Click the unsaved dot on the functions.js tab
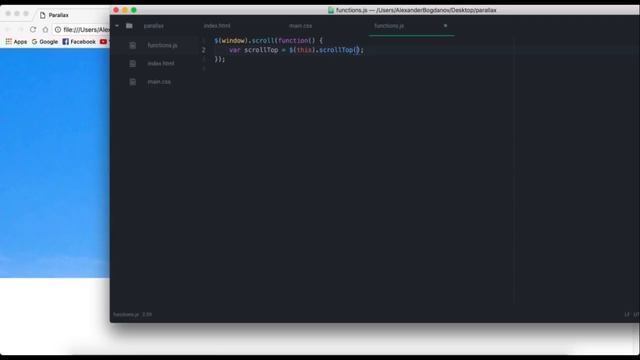Viewport: 640px width, 360px height. tap(445, 26)
